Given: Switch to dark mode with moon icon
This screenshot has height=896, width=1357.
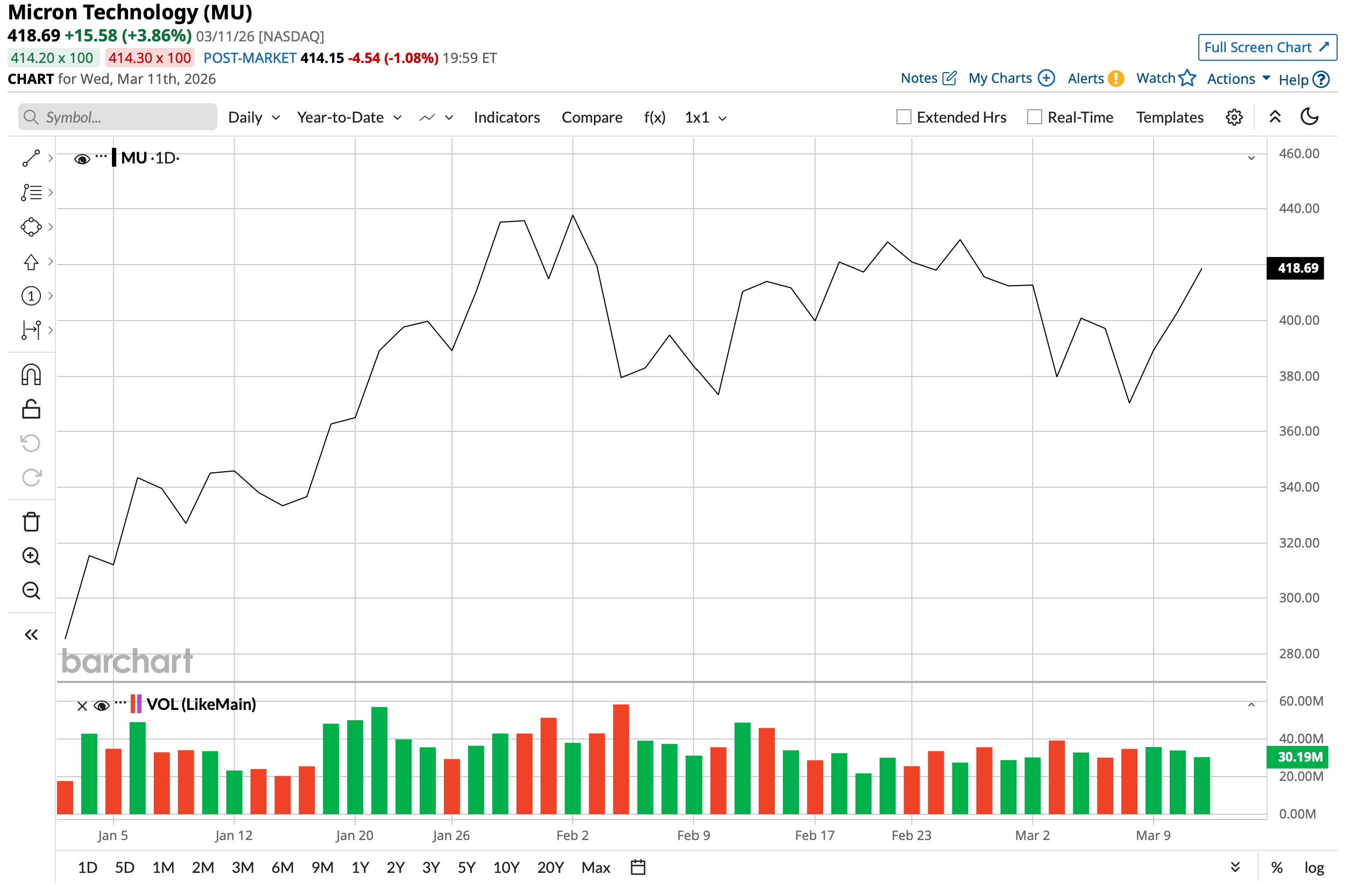Looking at the screenshot, I should click(1310, 117).
